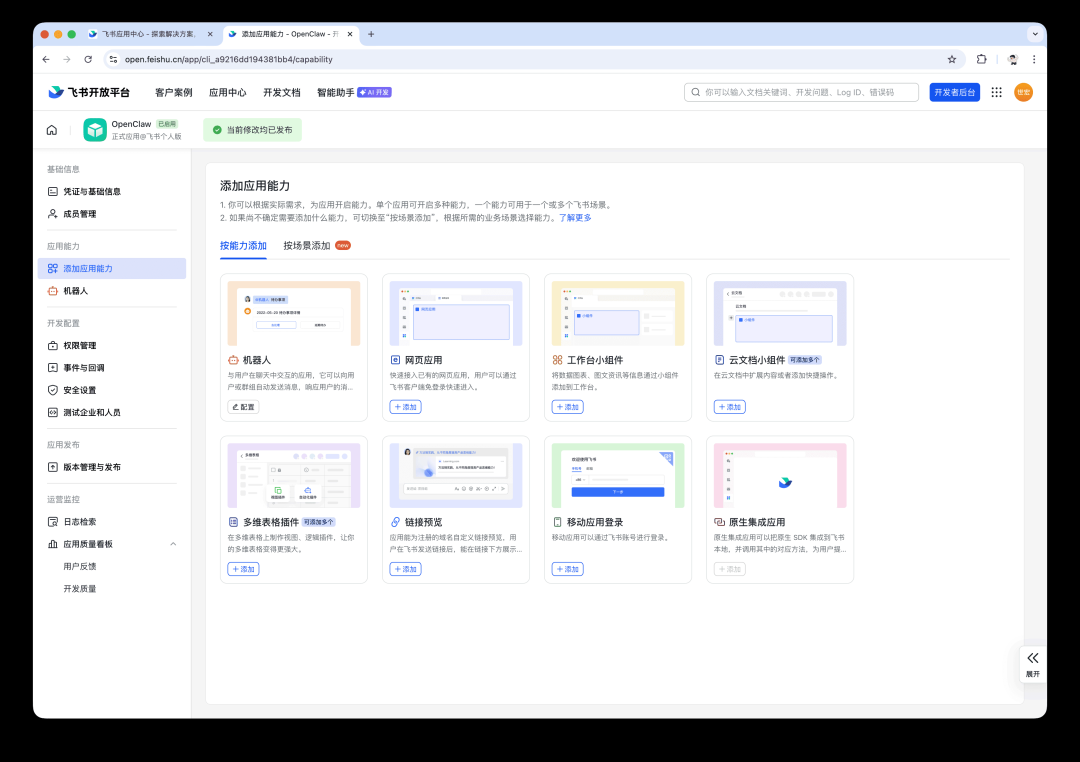Open 客户案例 in top navigation
The width and height of the screenshot is (1080, 762).
pos(174,92)
